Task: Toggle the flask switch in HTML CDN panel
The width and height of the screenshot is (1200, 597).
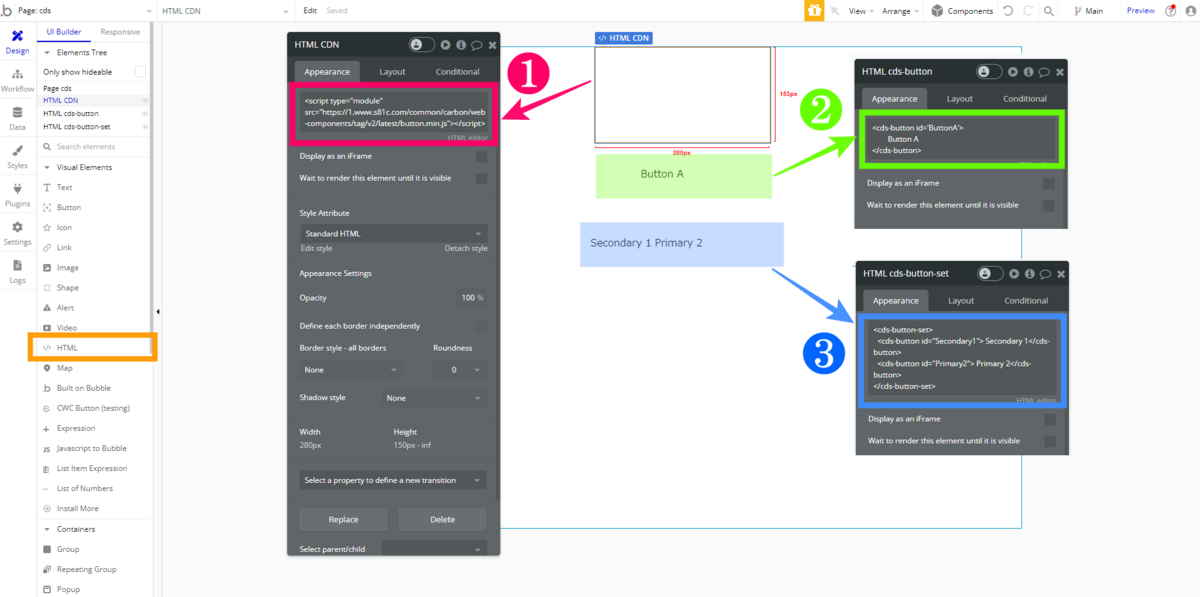Action: click(422, 45)
